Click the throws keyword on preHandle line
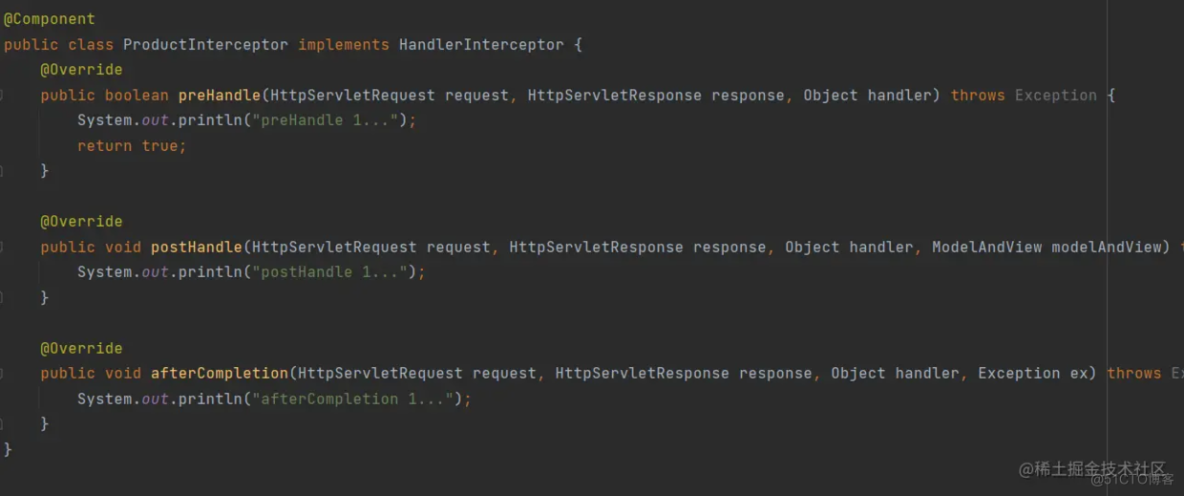The width and height of the screenshot is (1184, 496). coord(978,95)
